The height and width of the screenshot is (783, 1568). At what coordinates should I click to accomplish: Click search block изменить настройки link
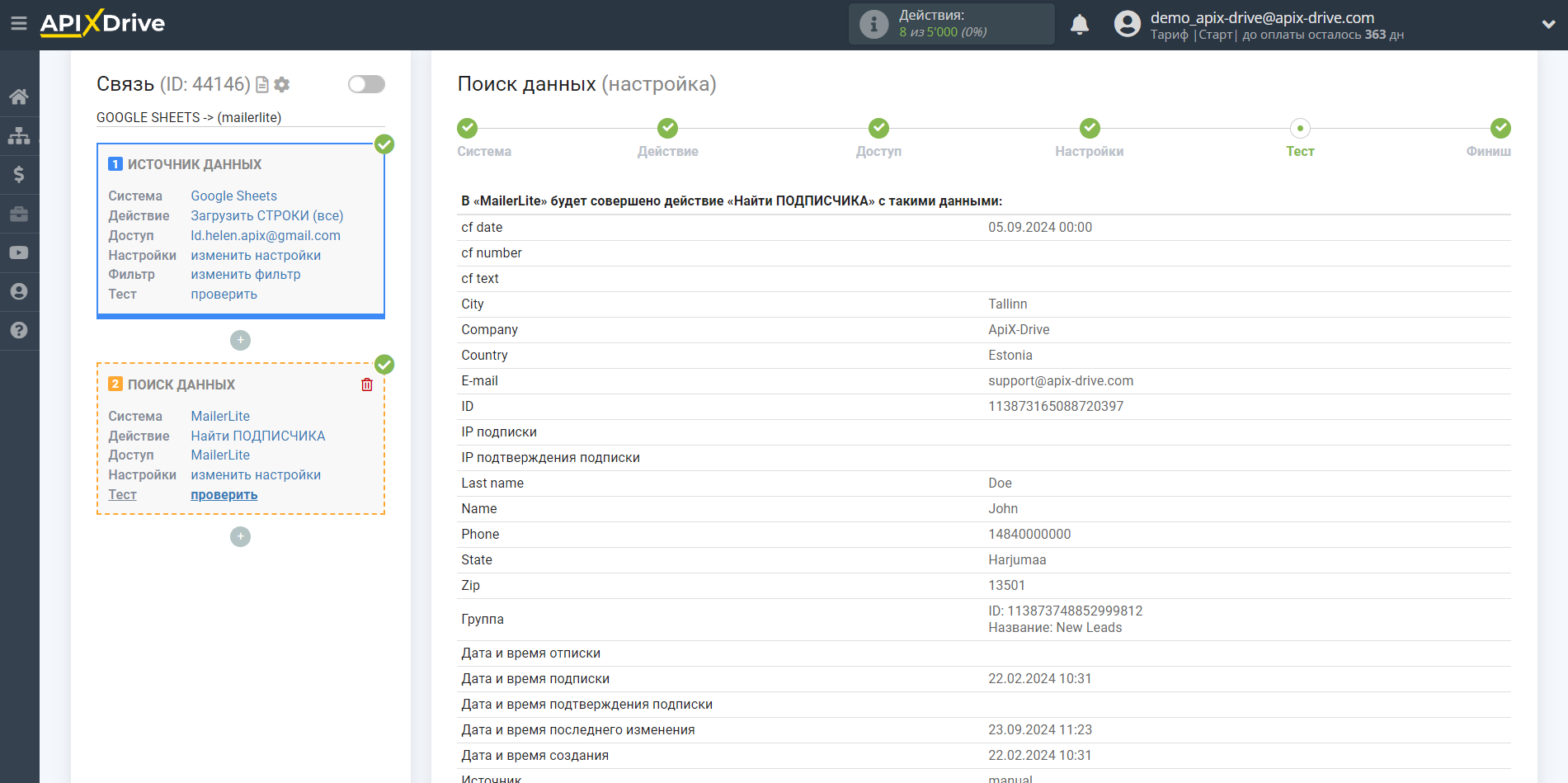coord(256,474)
